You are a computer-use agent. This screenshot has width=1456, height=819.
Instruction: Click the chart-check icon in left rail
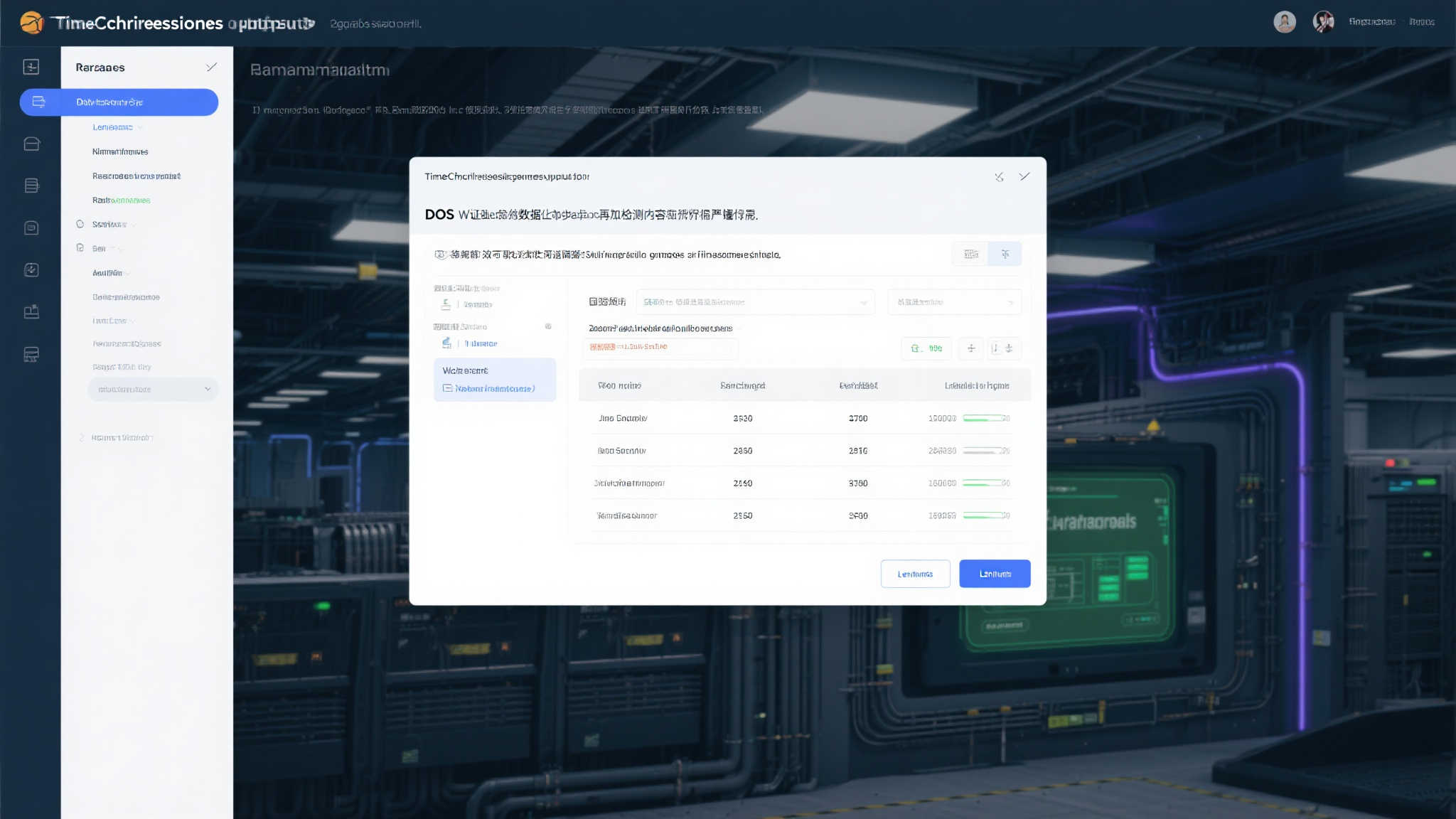tap(31, 270)
